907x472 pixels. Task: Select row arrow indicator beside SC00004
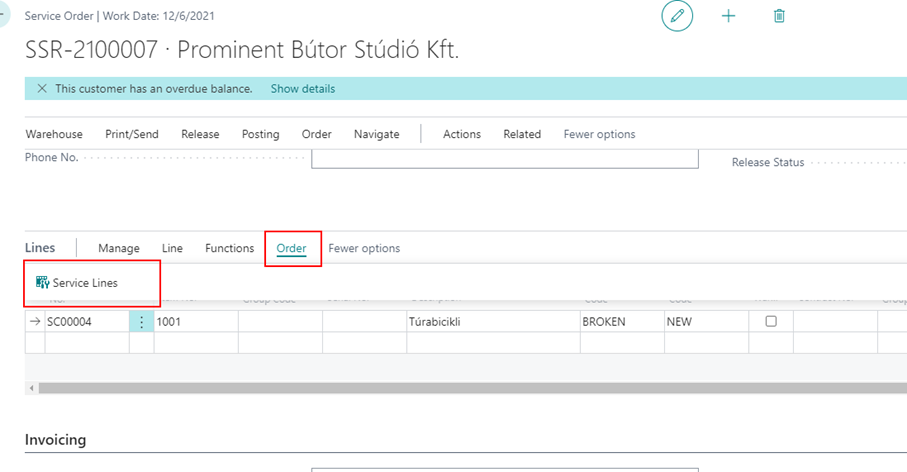(x=35, y=322)
